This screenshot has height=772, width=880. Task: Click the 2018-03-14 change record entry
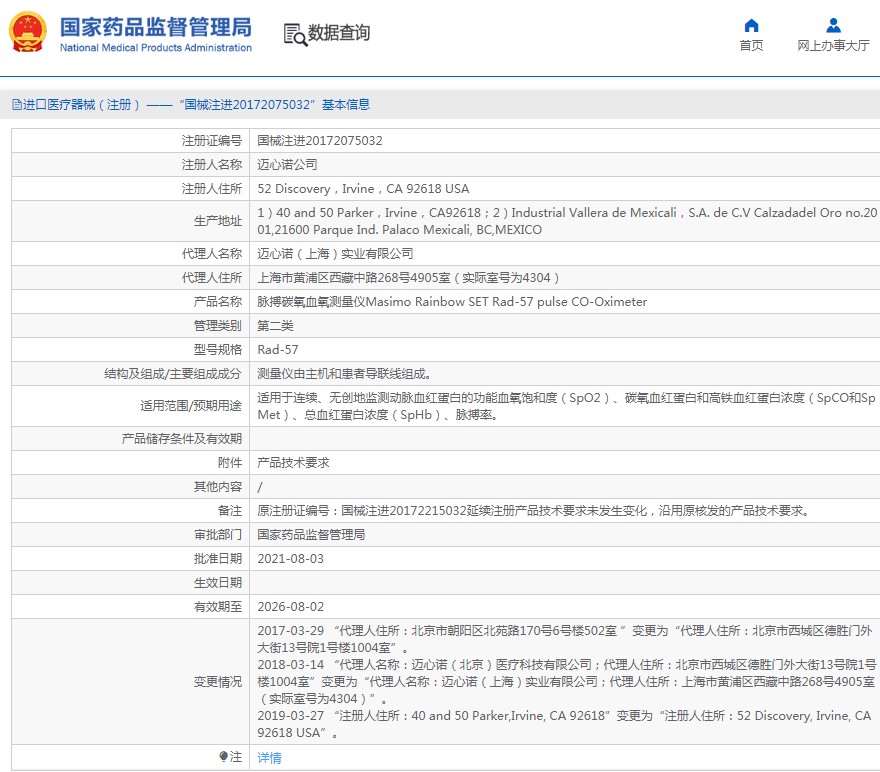pyautogui.click(x=566, y=682)
